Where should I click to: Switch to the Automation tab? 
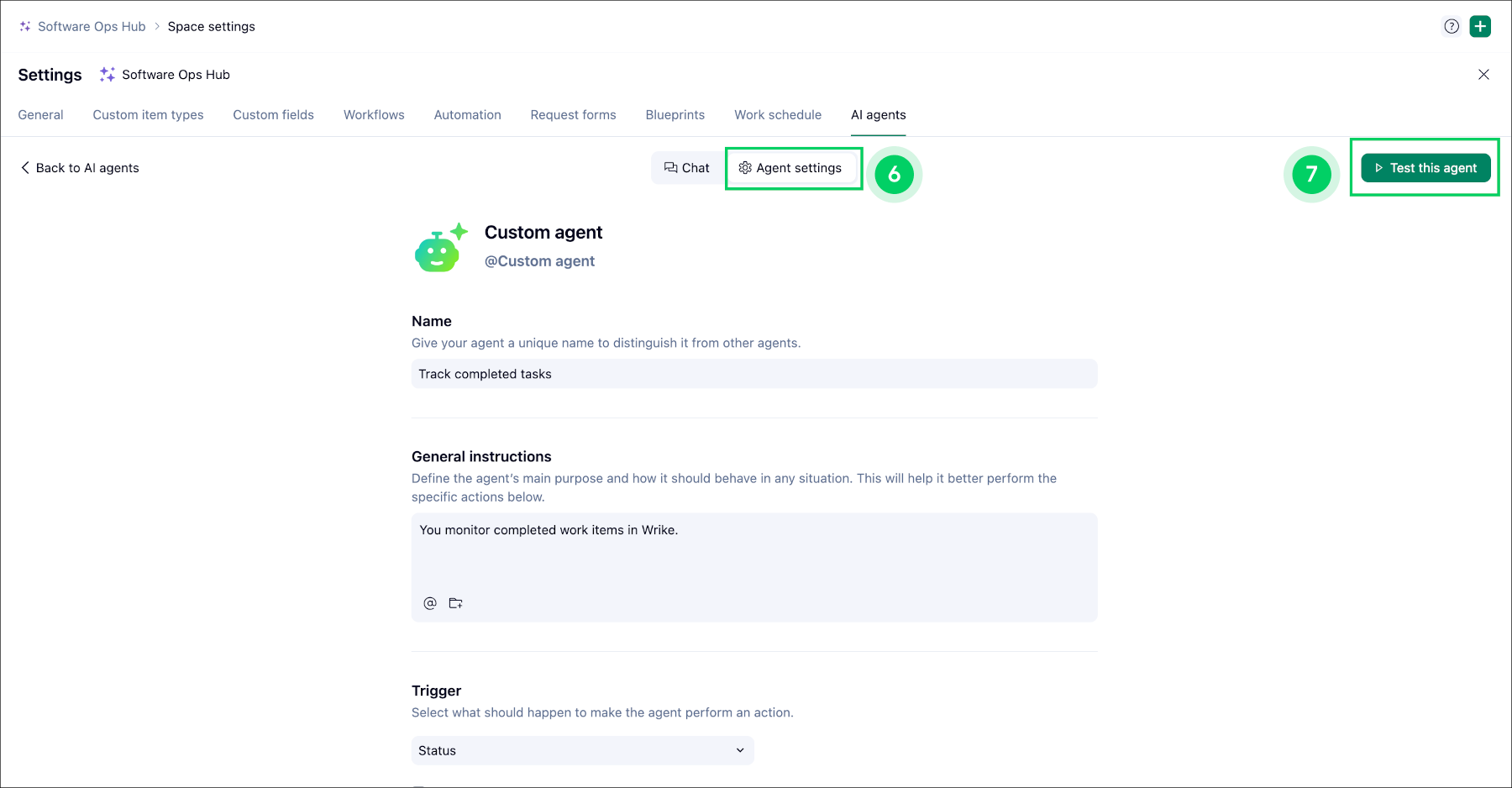click(x=467, y=115)
